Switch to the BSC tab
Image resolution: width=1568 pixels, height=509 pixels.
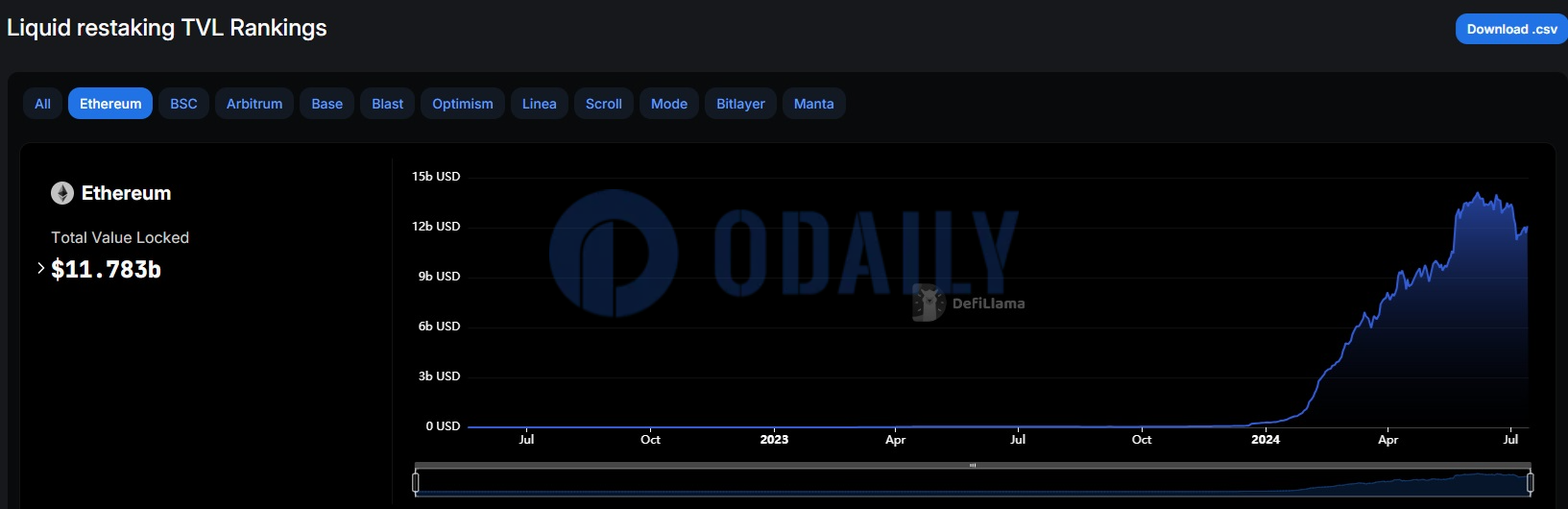click(x=183, y=104)
